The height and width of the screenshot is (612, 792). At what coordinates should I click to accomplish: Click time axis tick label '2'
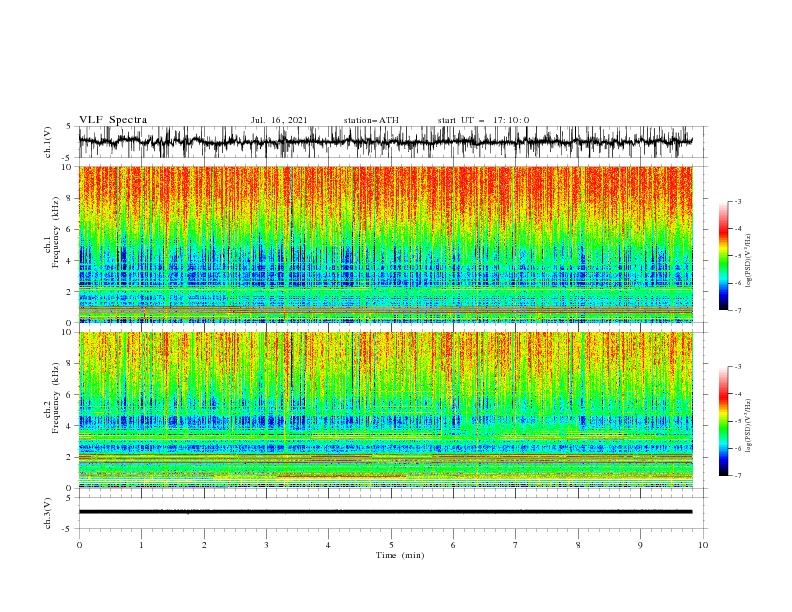click(204, 545)
